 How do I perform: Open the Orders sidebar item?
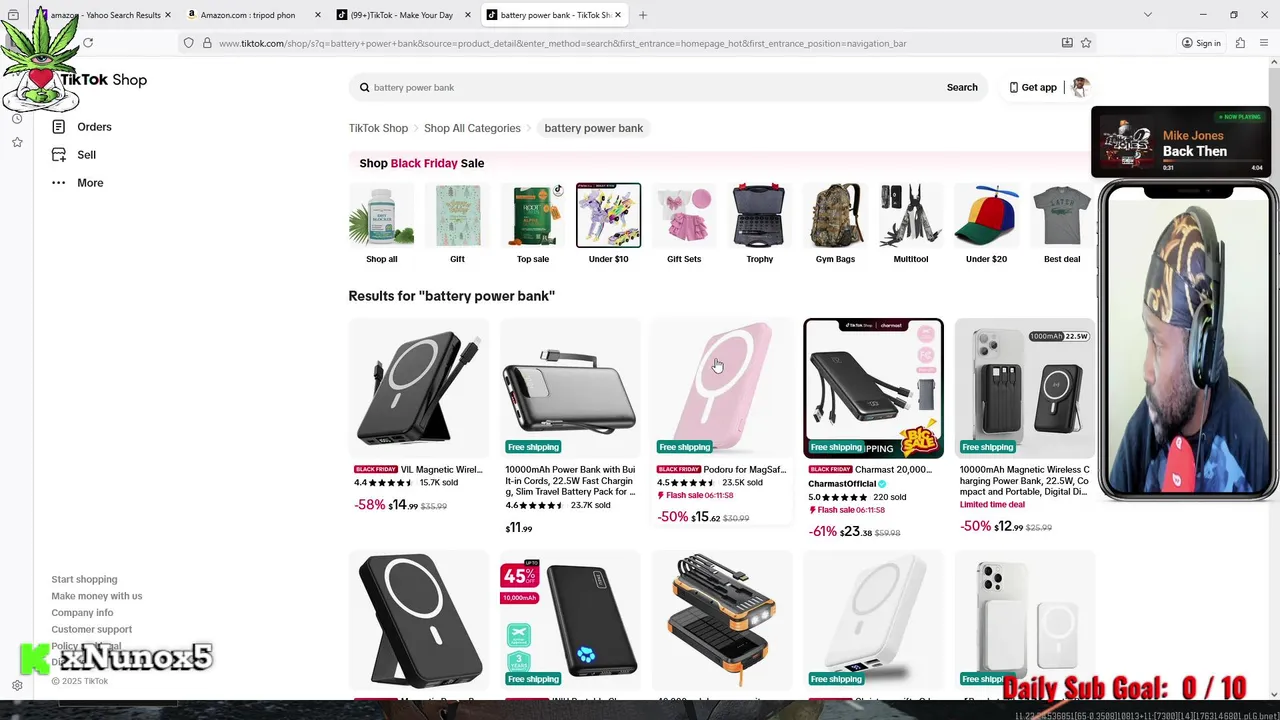[x=82, y=127]
